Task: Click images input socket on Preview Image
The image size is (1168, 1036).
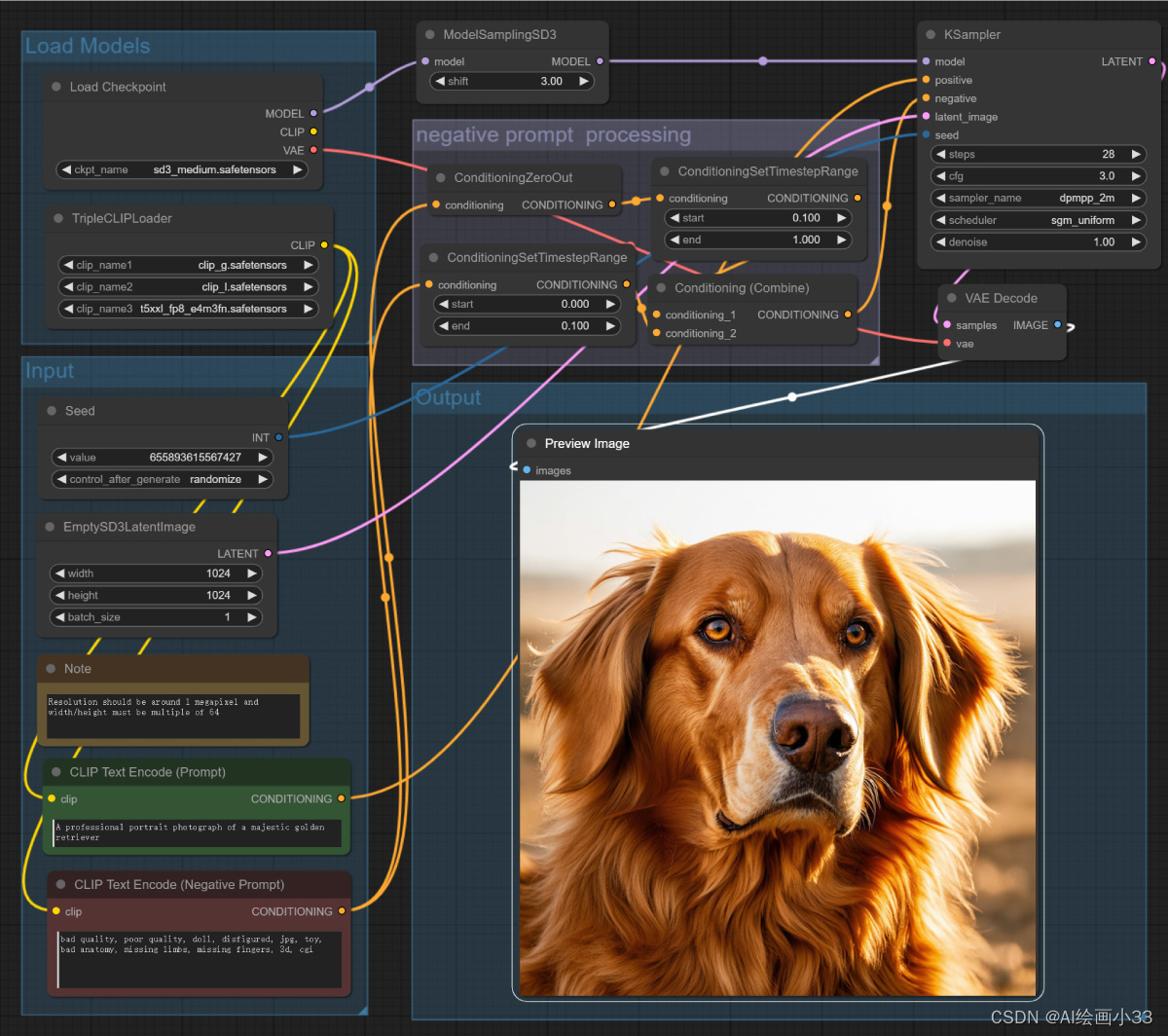Action: [x=527, y=470]
